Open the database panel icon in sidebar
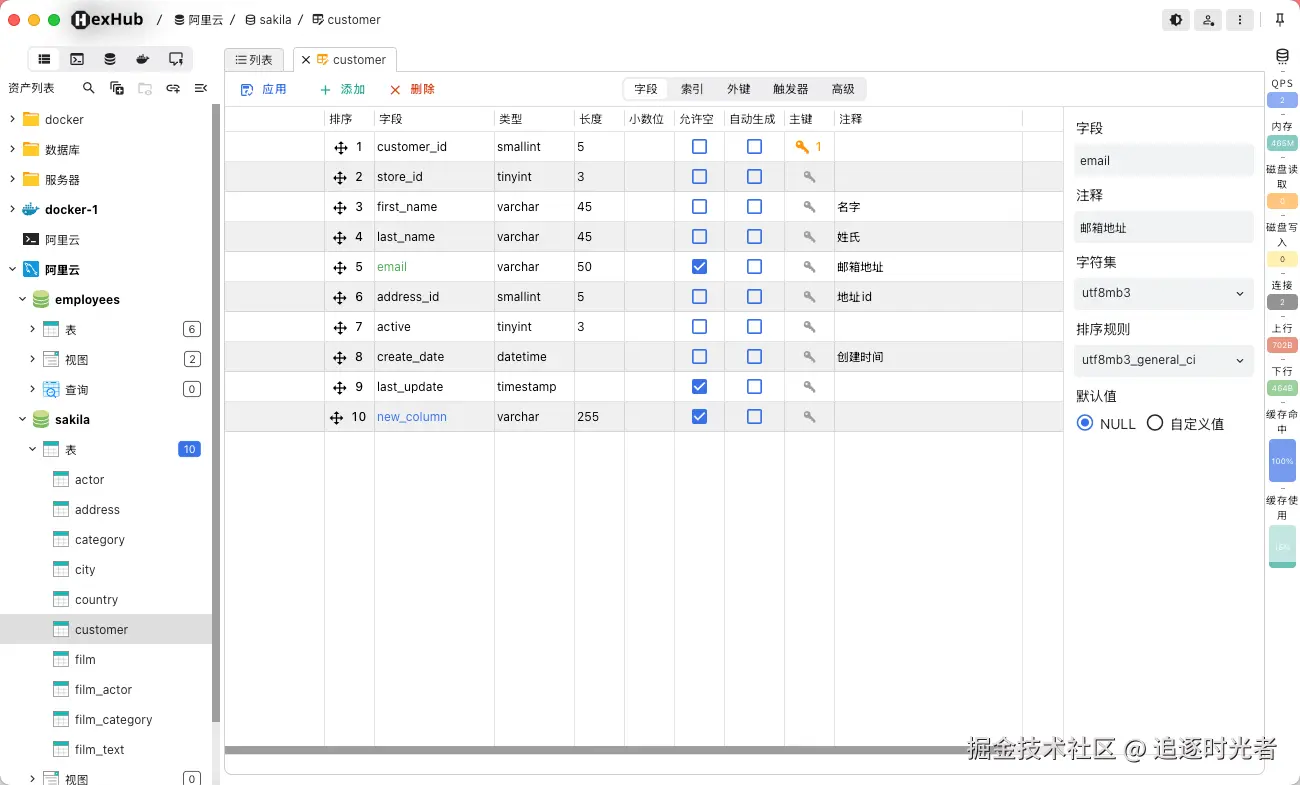 pyautogui.click(x=110, y=59)
